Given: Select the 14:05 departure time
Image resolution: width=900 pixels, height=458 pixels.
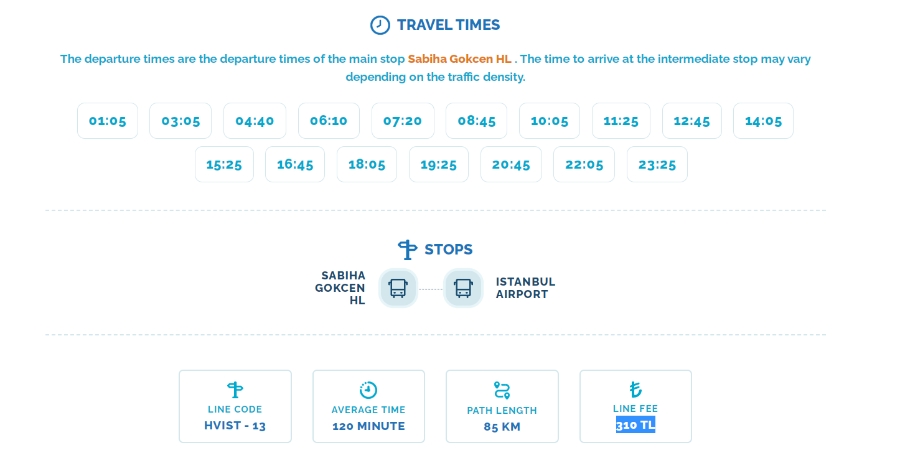Looking at the screenshot, I should 763,121.
